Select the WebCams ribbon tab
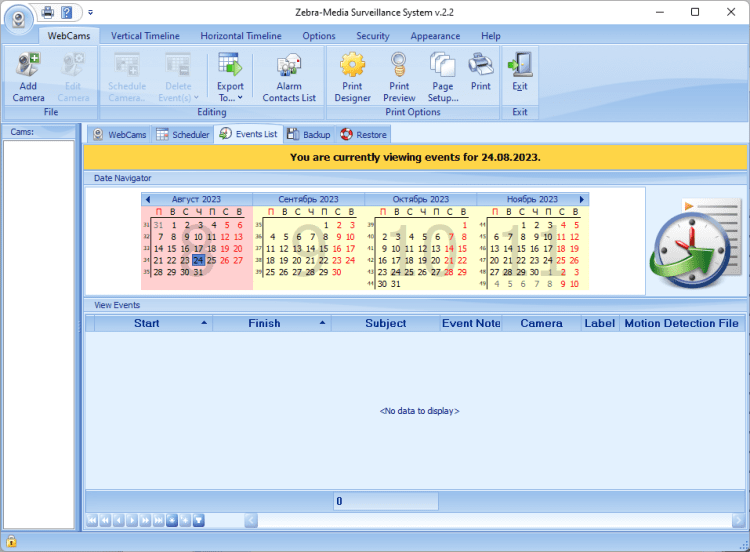Image resolution: width=750 pixels, height=552 pixels. (x=69, y=36)
